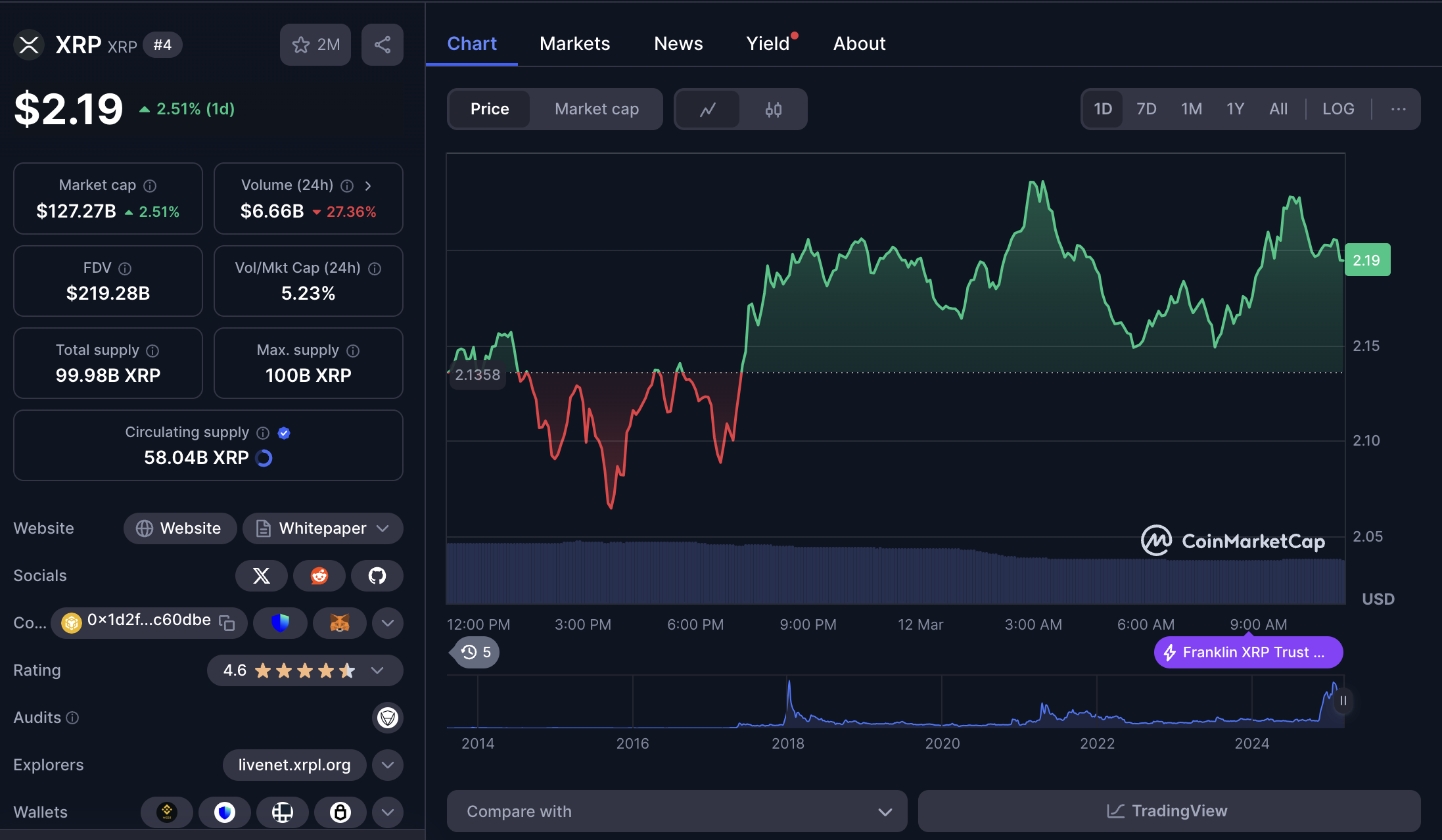
Task: Click the timeline range handle at right edge
Action: [x=1343, y=701]
